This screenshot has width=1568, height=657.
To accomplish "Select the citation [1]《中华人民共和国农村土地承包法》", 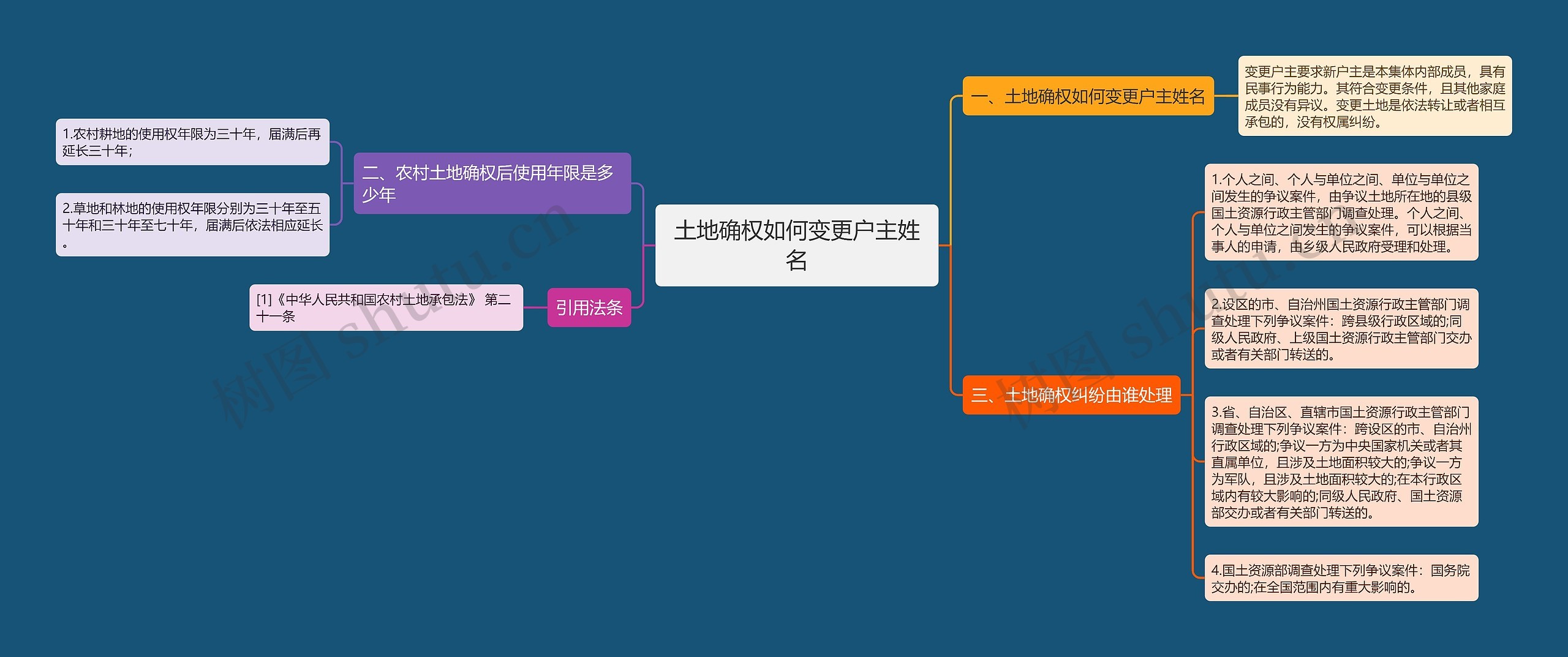I will click(386, 307).
